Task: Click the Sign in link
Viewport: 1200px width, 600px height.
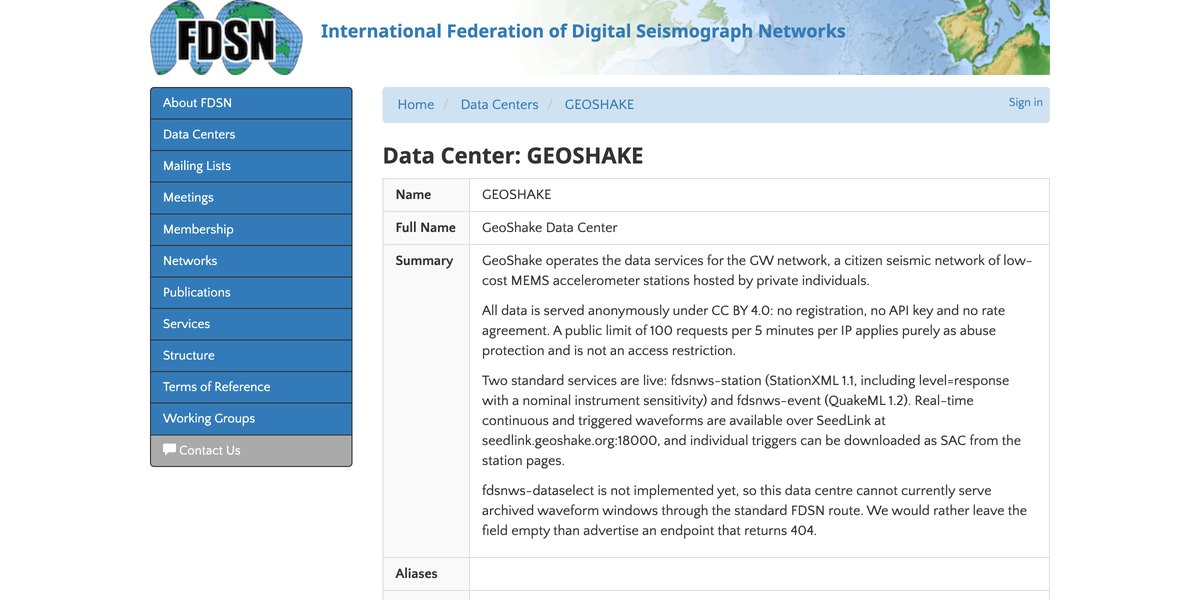Action: [1025, 102]
